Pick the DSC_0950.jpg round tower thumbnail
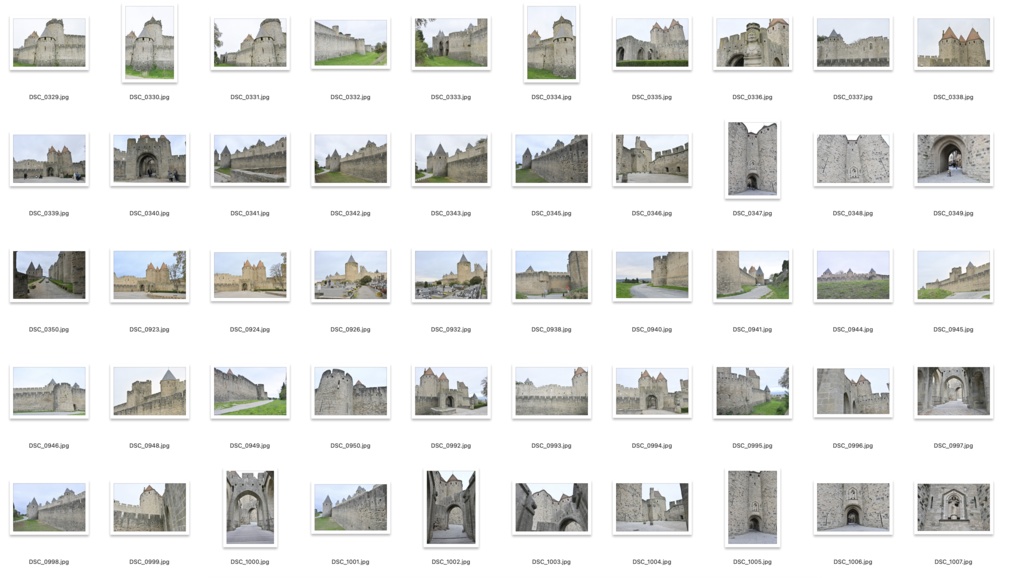Screen dimensions: 1024x578 [351, 391]
